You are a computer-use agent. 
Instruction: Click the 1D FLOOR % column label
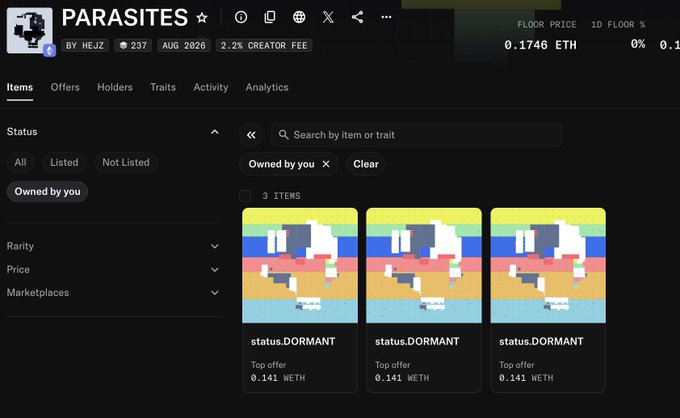[x=618, y=25]
